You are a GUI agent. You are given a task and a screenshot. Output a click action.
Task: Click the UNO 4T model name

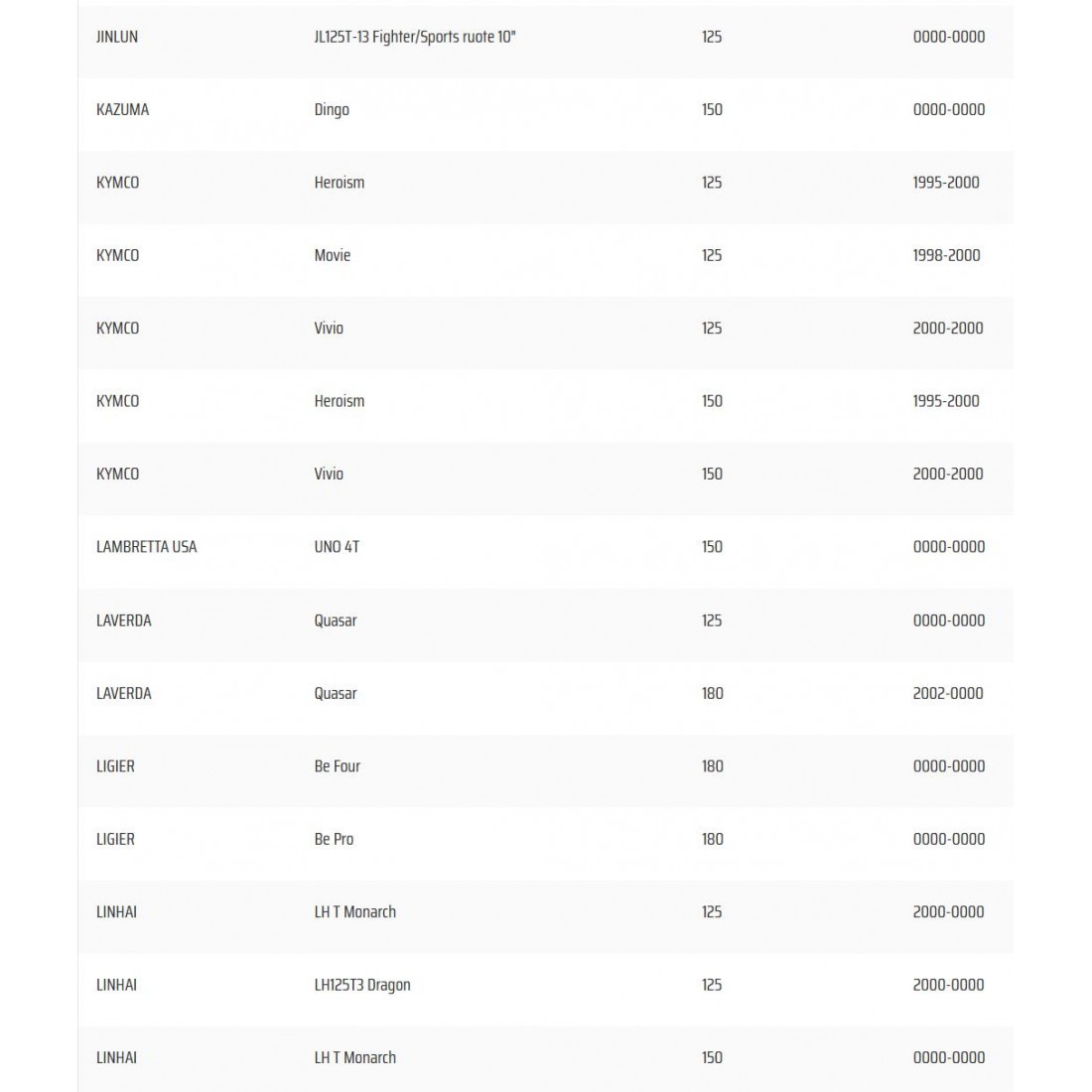coord(337,546)
